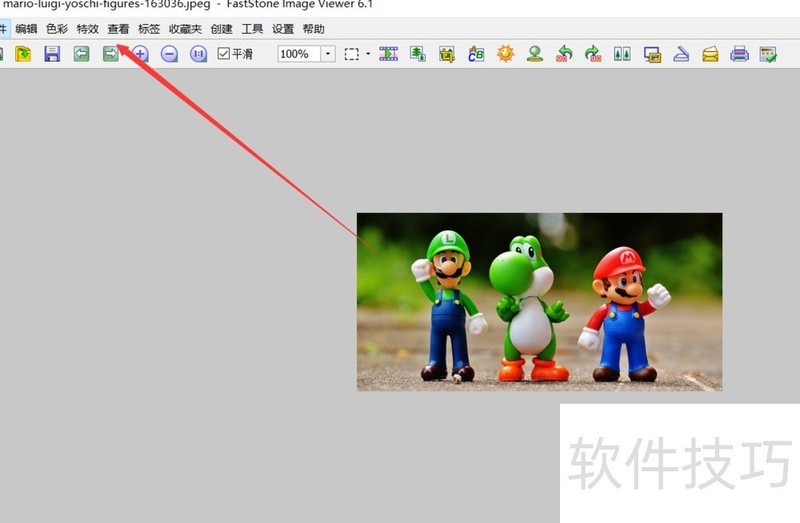This screenshot has width=800, height=523.
Task: Open the settings checklist icon
Action: click(768, 54)
